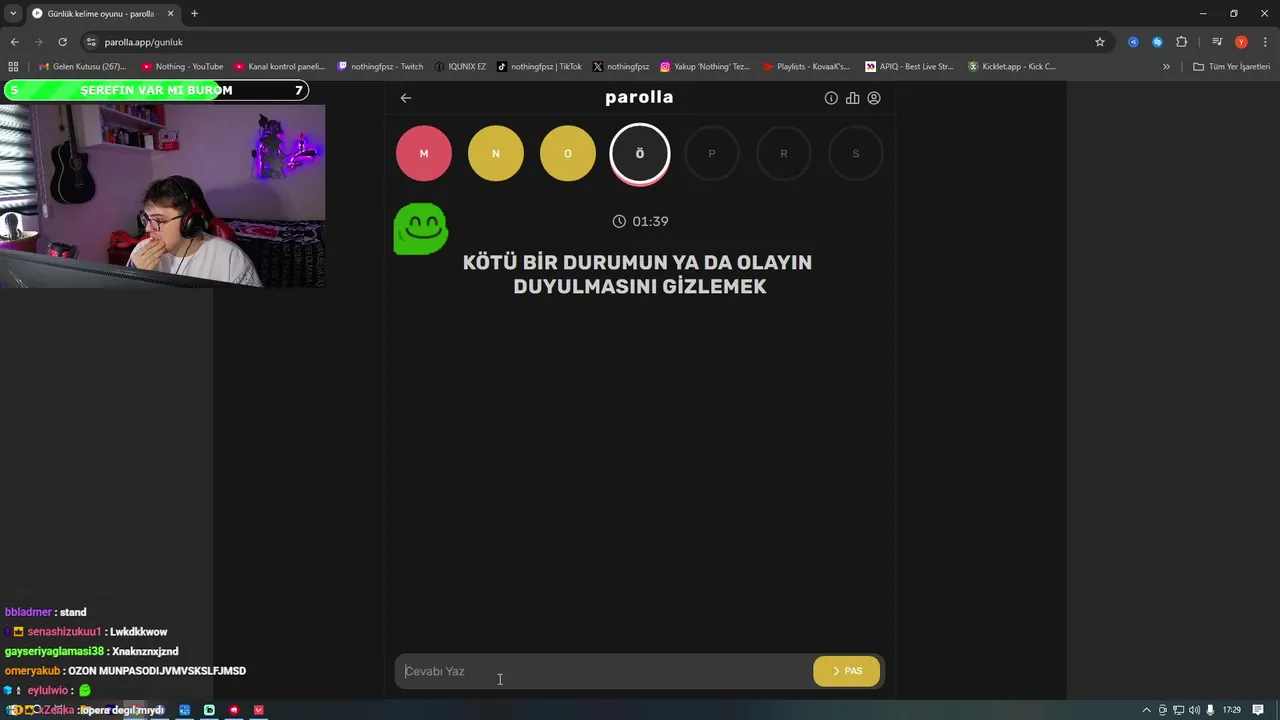Click the 01:39 countdown timer
This screenshot has height=720, width=1280.
coord(640,221)
